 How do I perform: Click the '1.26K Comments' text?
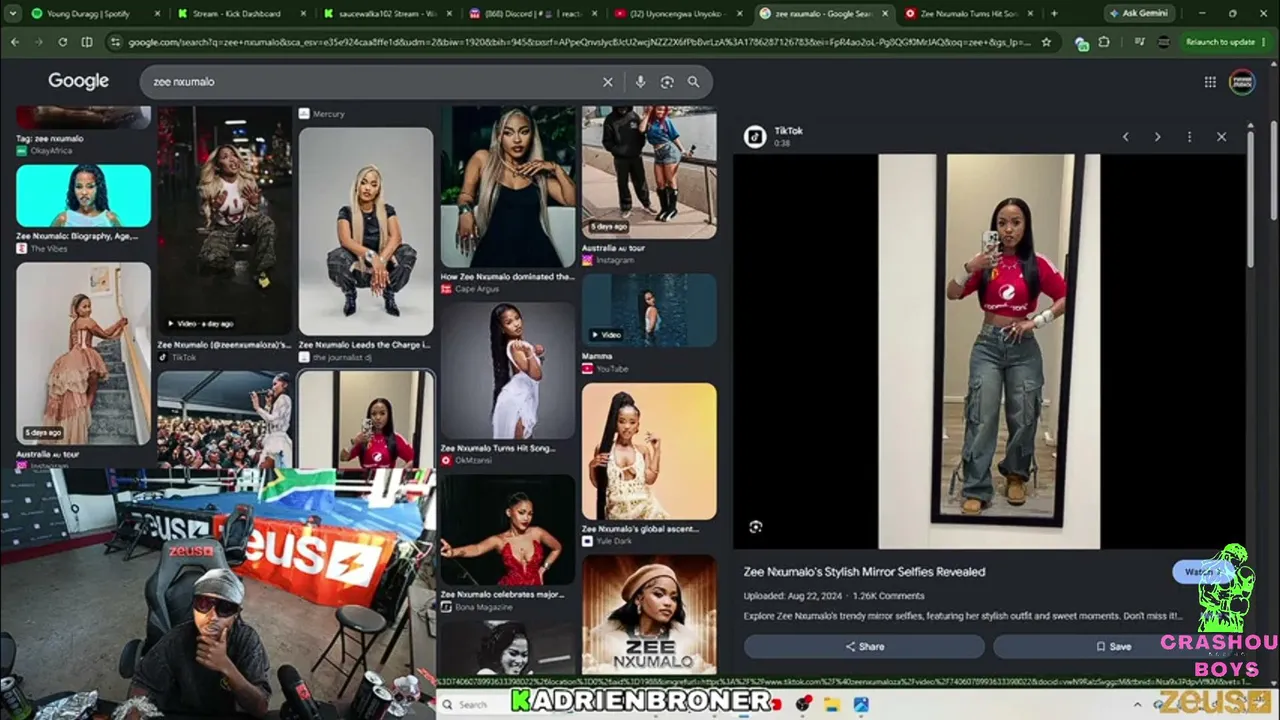tap(888, 596)
